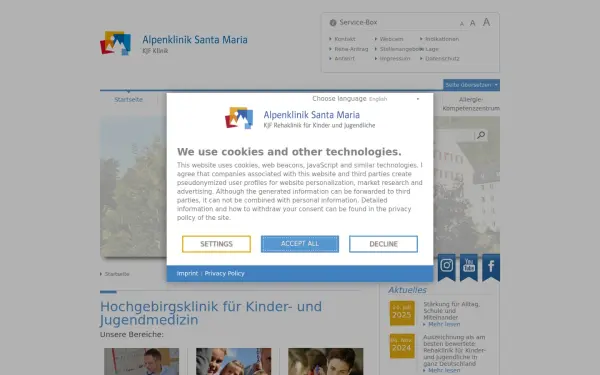The height and width of the screenshot is (375, 600).
Task: Open the Instagram ribbon icon
Action: 447,267
